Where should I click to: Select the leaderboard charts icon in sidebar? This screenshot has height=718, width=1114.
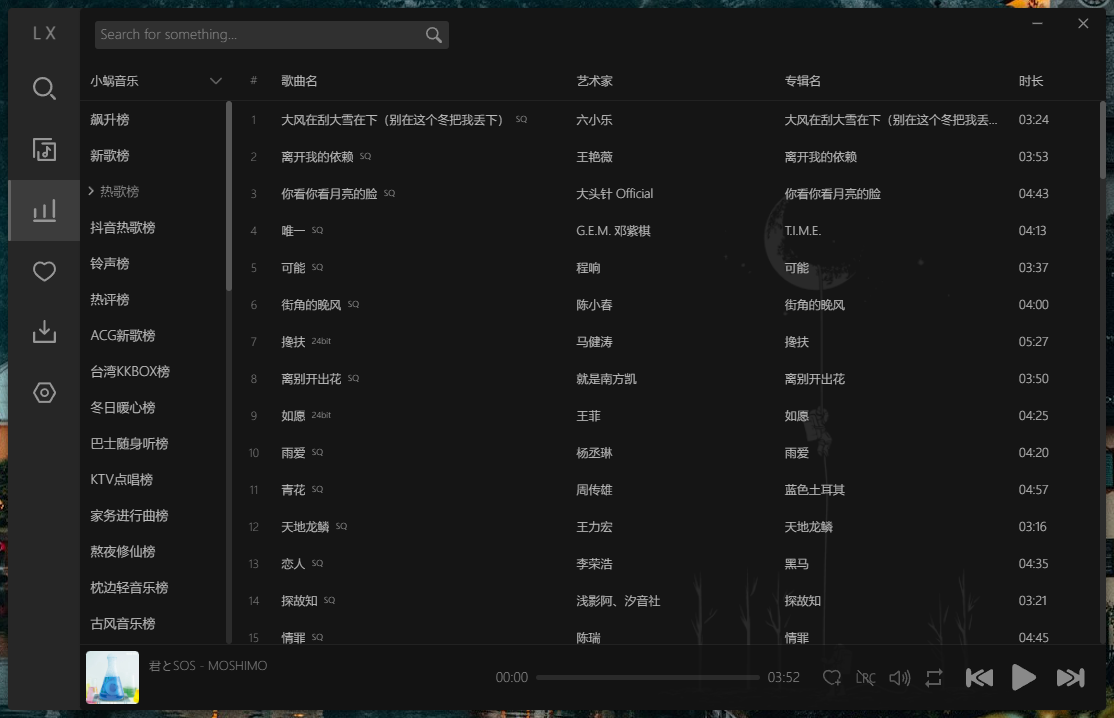click(x=44, y=210)
